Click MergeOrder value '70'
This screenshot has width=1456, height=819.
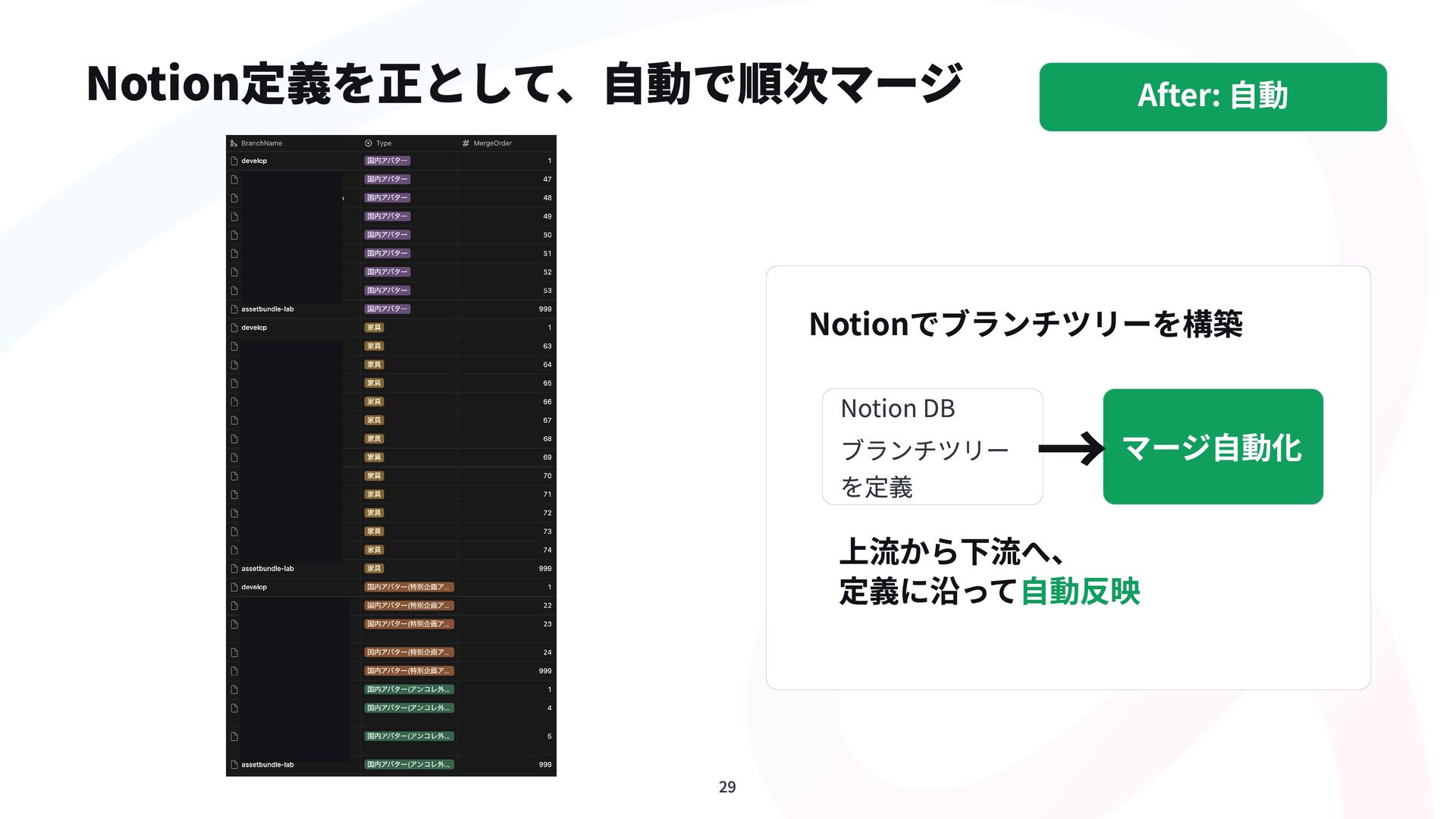pos(548,476)
